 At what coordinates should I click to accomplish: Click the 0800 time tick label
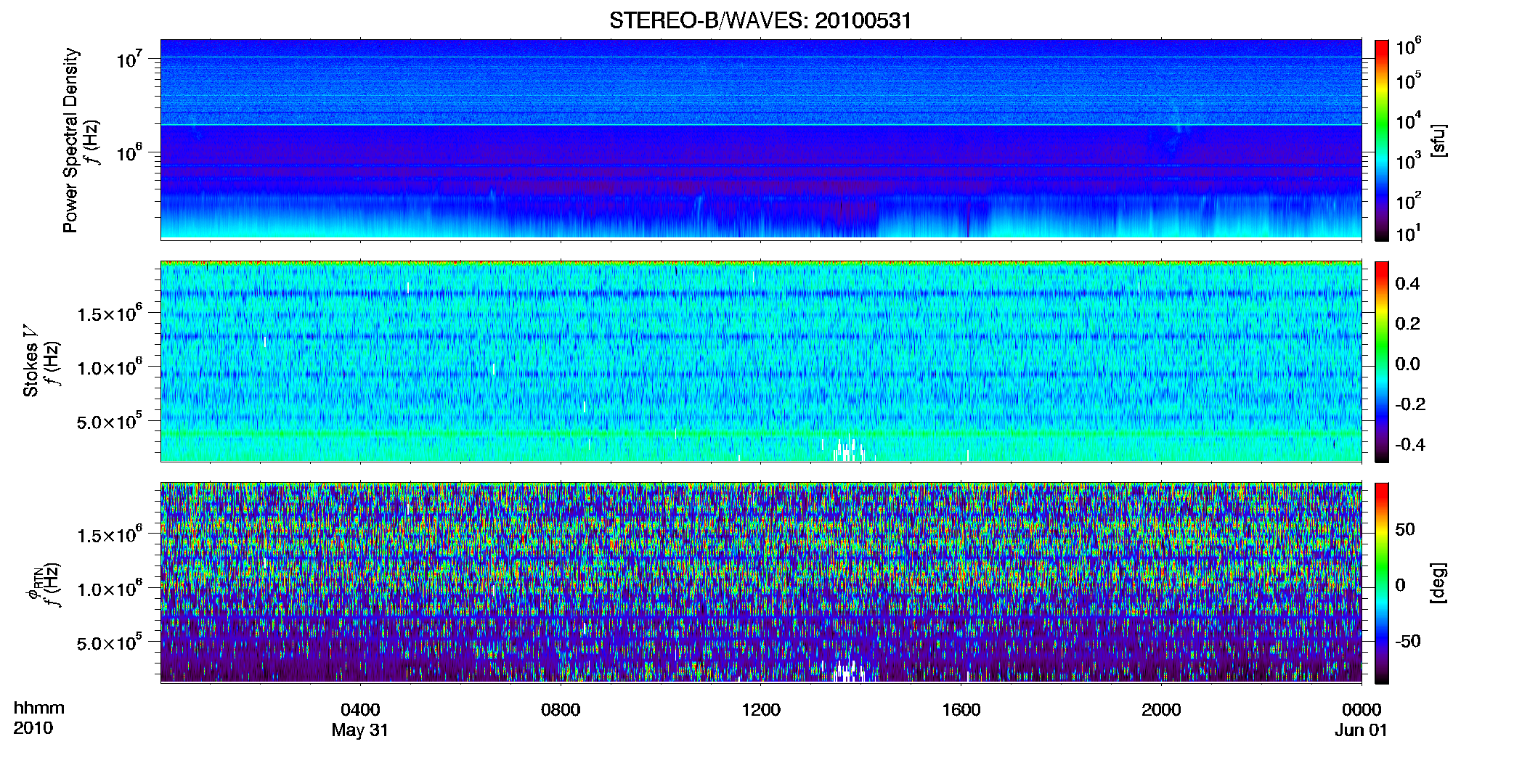coord(561,709)
